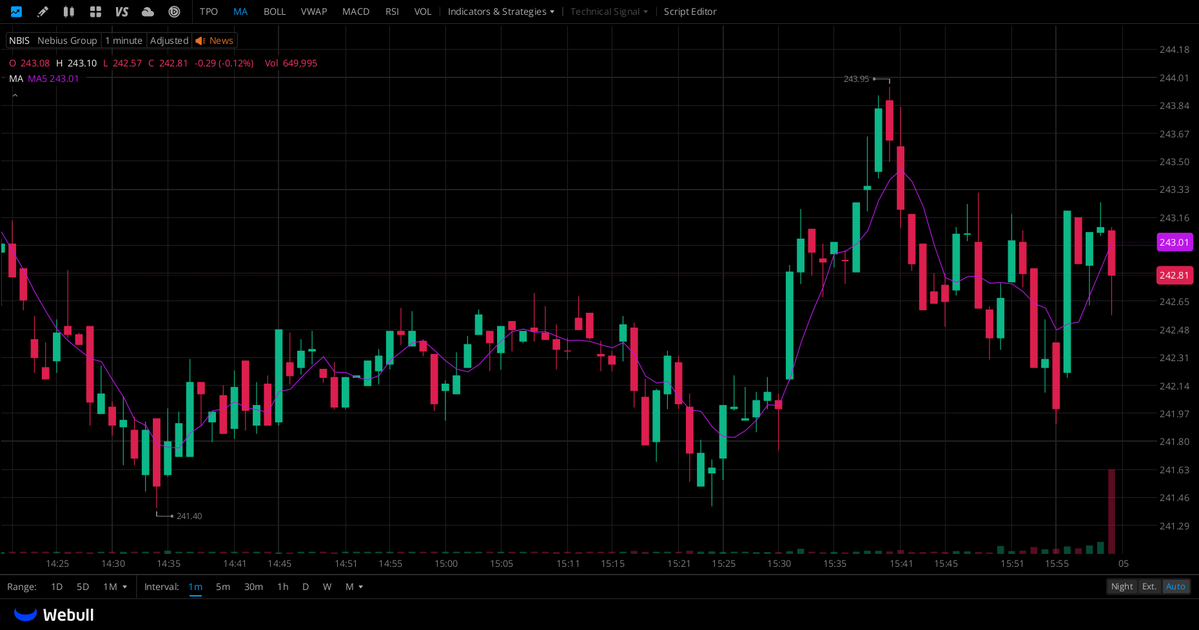Toggle the MA indicator off
The width and height of the screenshot is (1199, 630).
240,11
